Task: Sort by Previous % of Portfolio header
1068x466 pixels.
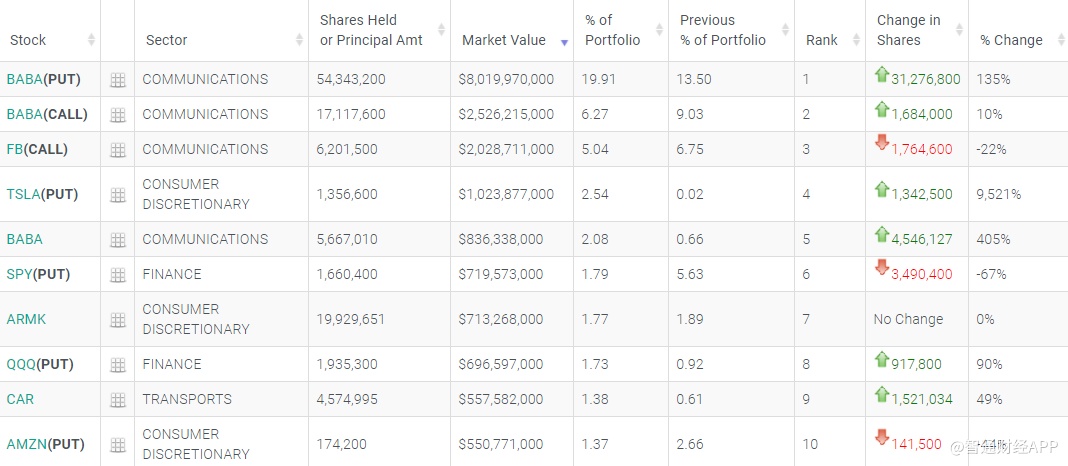Action: [x=723, y=30]
